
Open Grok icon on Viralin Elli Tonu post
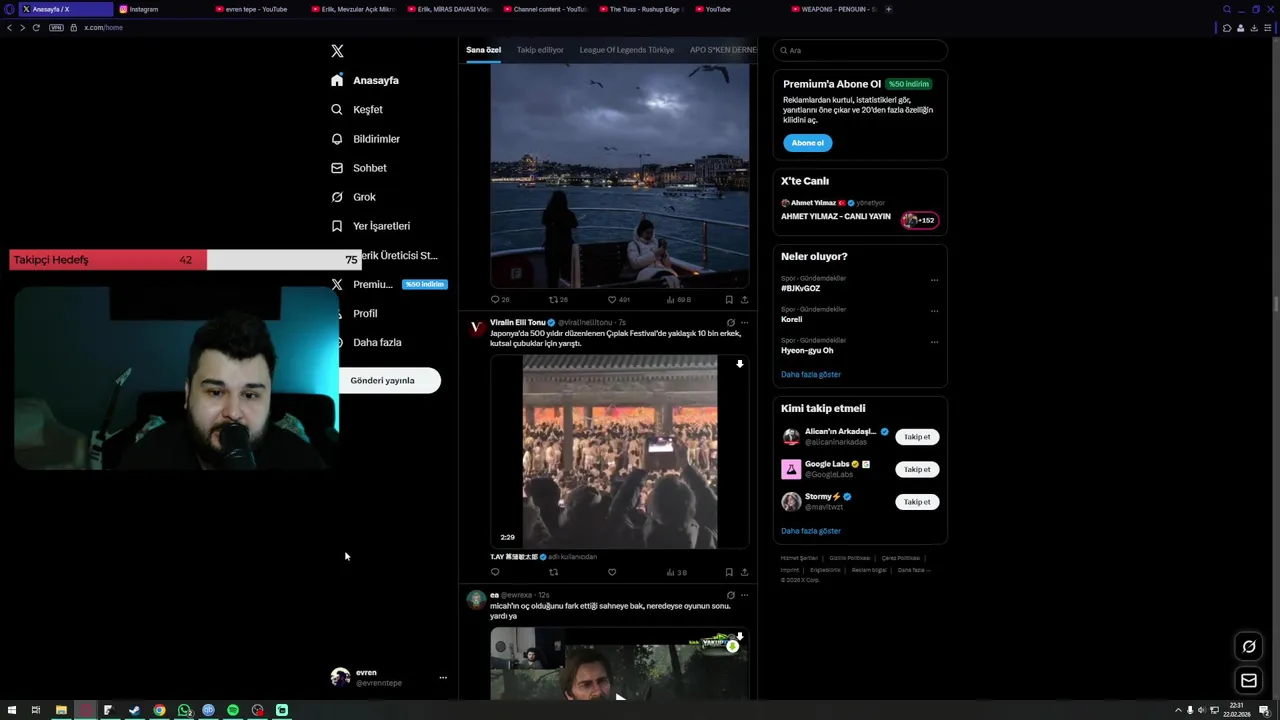[730, 323]
